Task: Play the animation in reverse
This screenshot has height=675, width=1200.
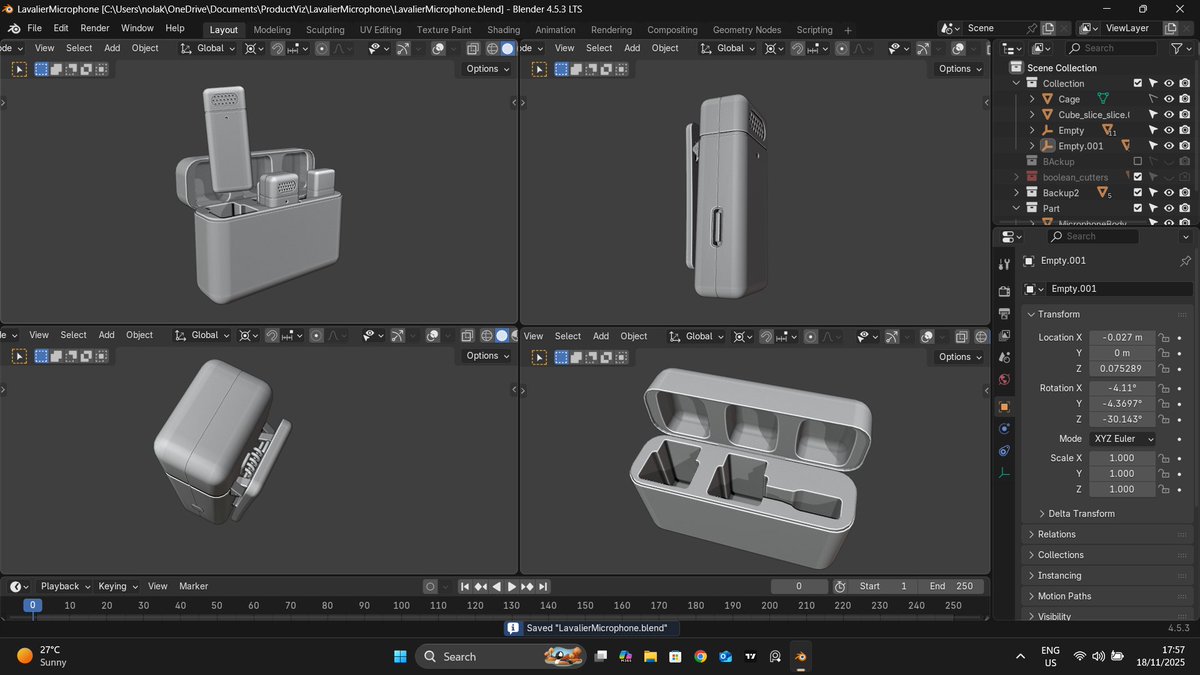Action: click(x=497, y=587)
